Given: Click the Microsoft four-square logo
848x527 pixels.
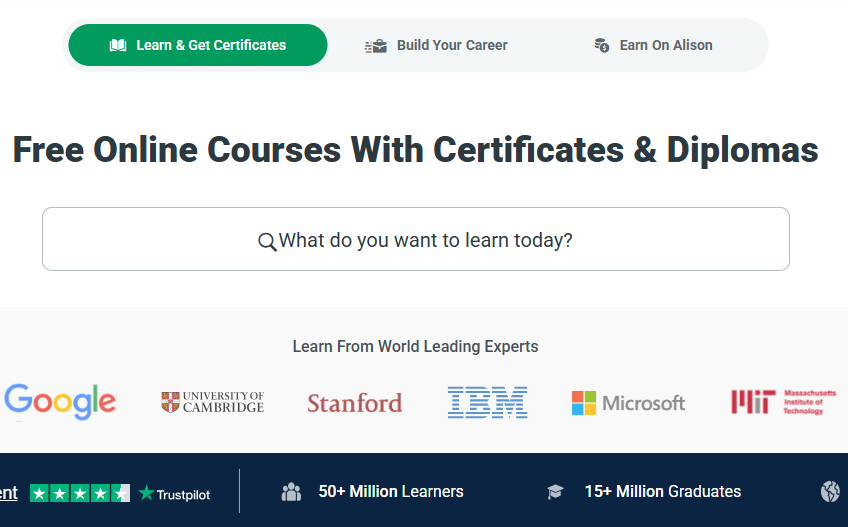Looking at the screenshot, I should click(628, 403).
